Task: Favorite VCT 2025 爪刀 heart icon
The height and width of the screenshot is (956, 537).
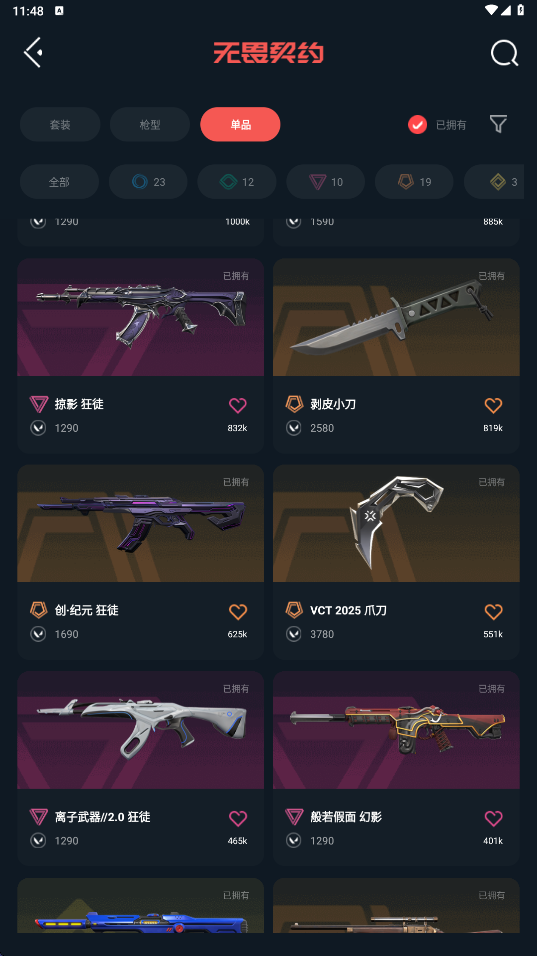Action: (493, 611)
